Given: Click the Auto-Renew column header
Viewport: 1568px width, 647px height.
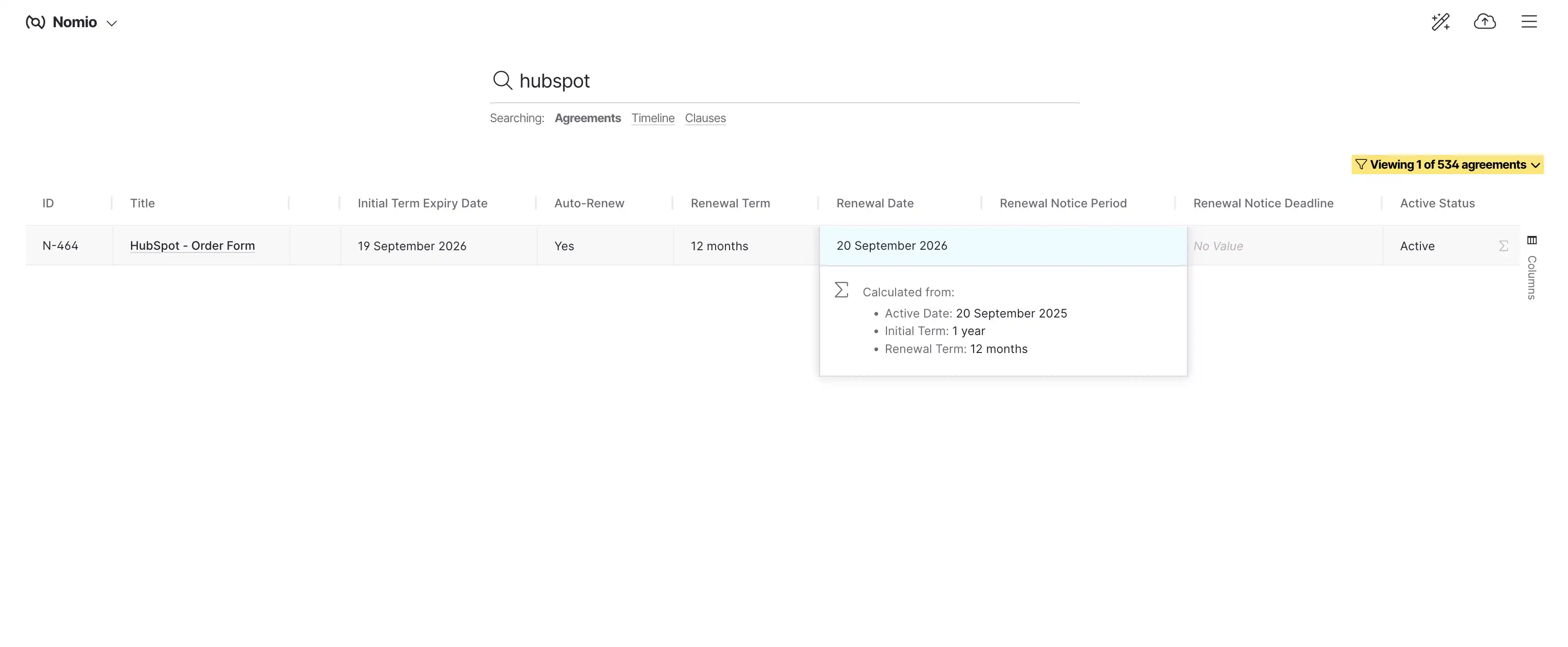Looking at the screenshot, I should click(589, 203).
